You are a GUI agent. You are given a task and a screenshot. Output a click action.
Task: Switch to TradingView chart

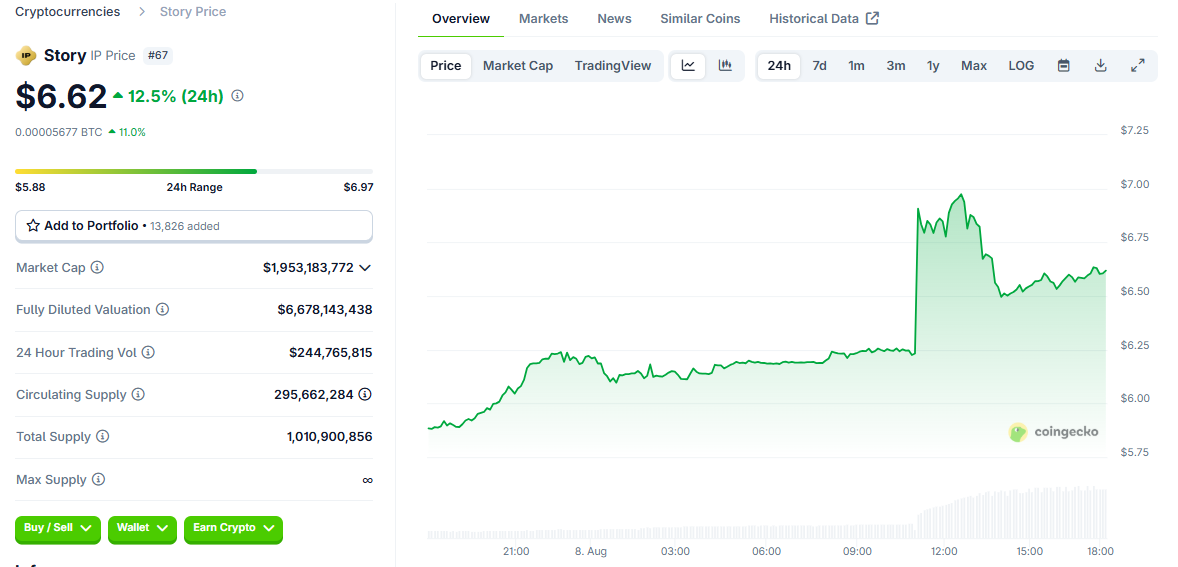click(x=613, y=65)
